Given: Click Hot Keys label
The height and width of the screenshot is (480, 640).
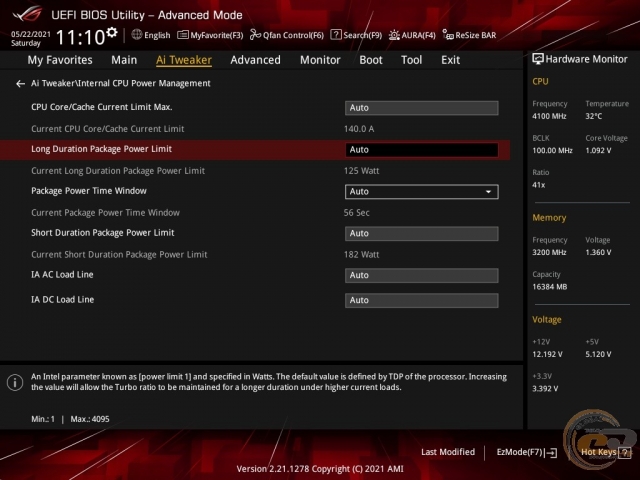Looking at the screenshot, I should click(599, 452).
